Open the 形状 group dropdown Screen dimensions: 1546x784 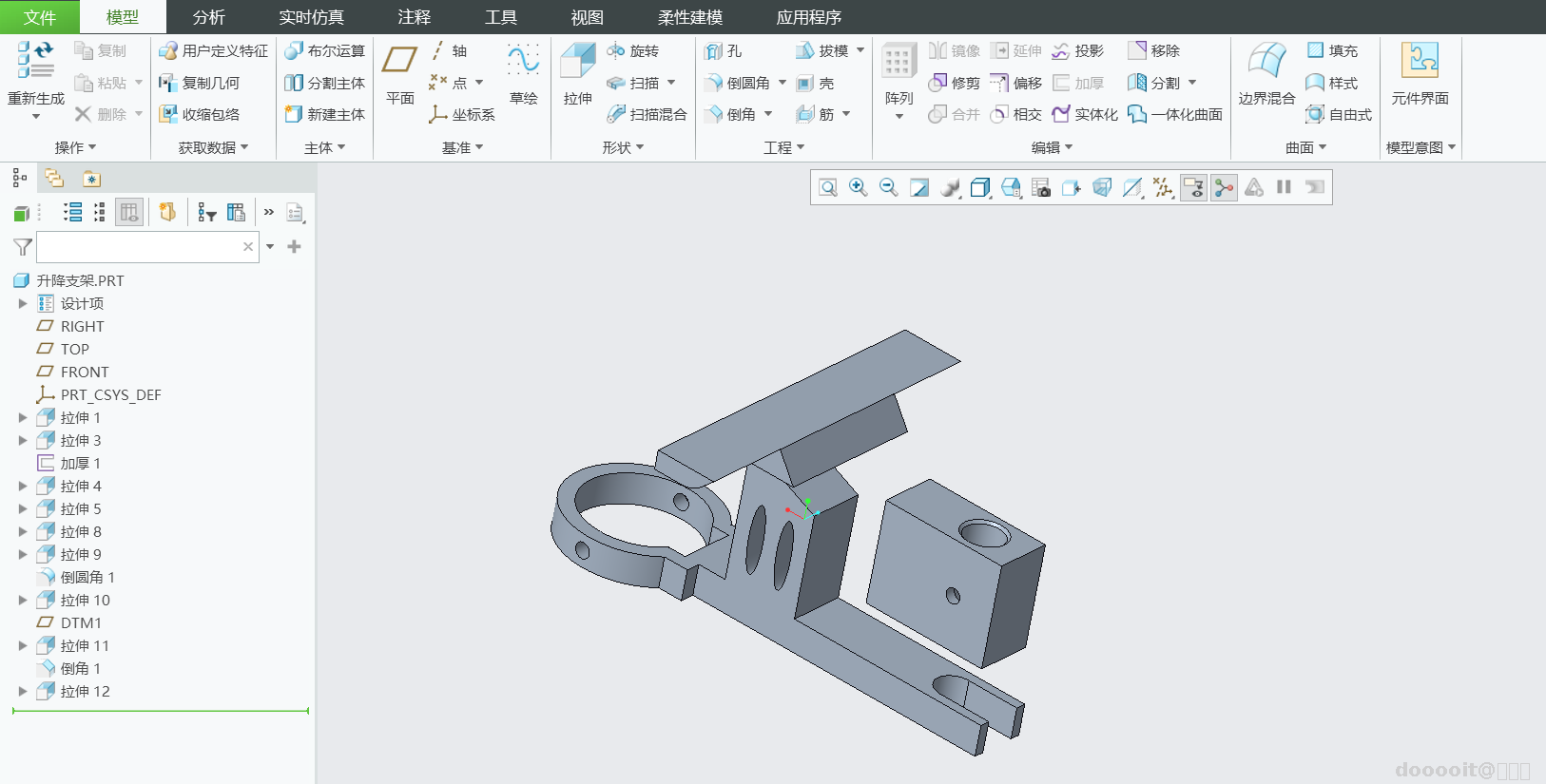[x=623, y=147]
